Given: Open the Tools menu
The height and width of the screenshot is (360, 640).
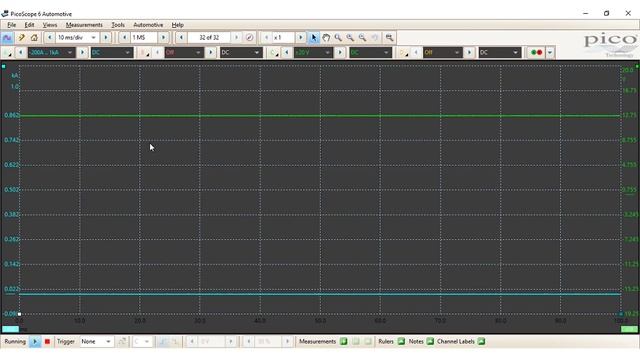Looking at the screenshot, I should tap(118, 25).
